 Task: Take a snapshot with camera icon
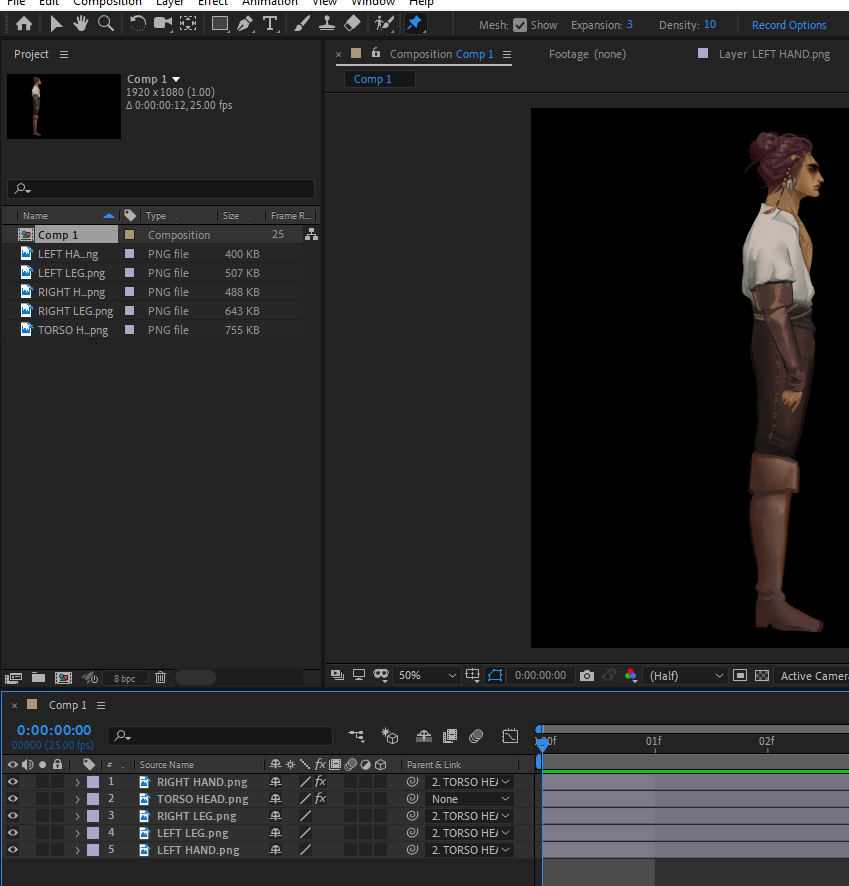click(x=587, y=676)
